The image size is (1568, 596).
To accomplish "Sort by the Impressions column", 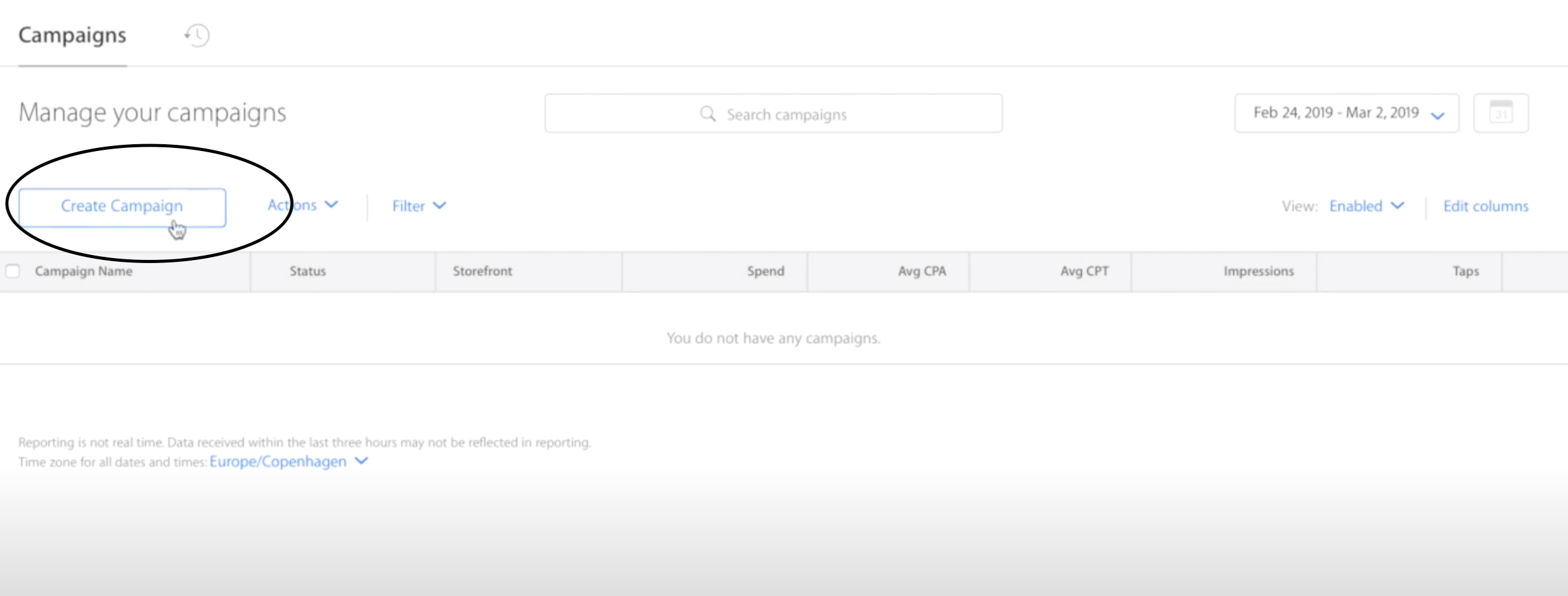I will tap(1257, 270).
